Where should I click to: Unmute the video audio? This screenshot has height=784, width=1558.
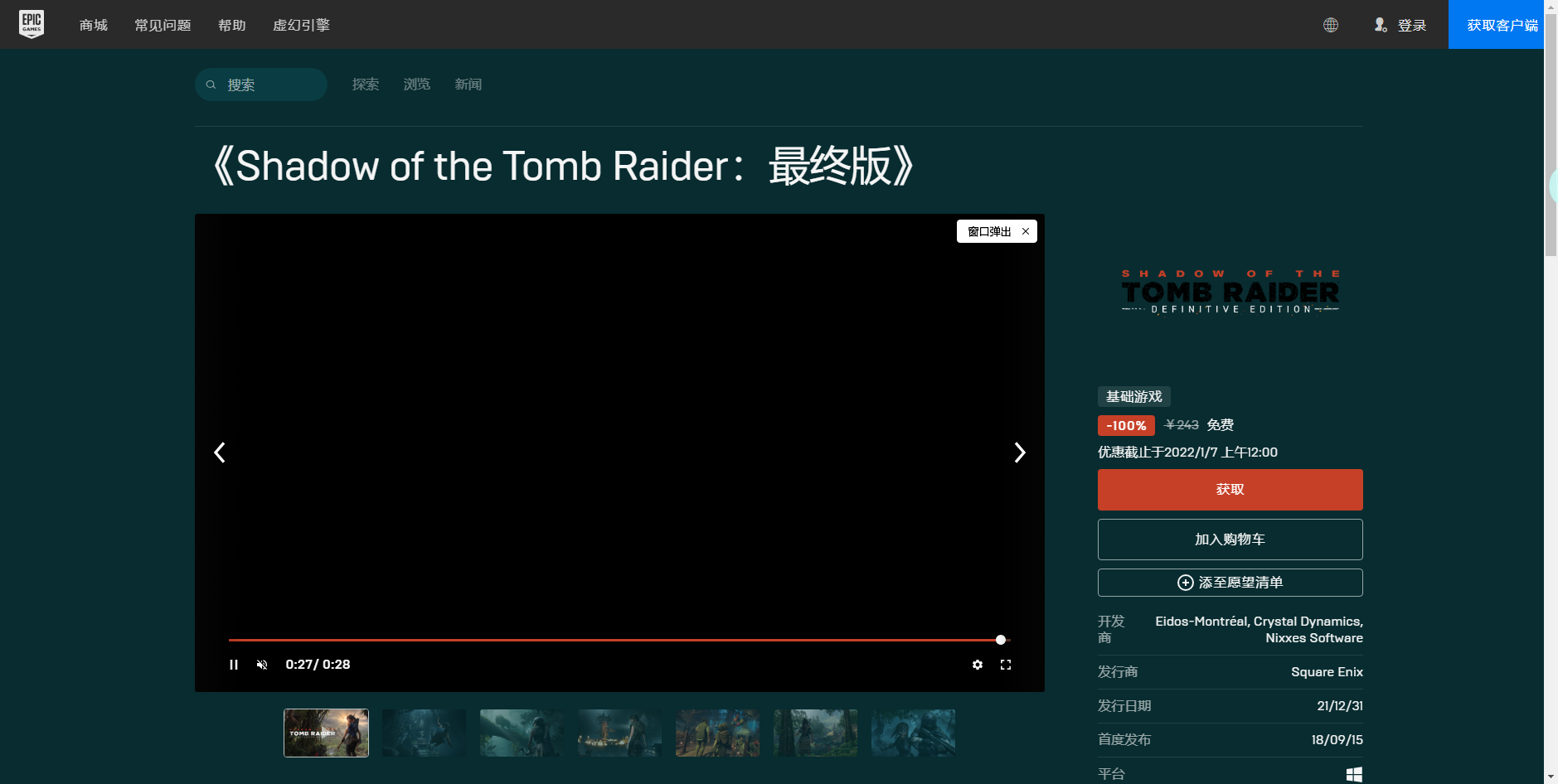click(262, 664)
